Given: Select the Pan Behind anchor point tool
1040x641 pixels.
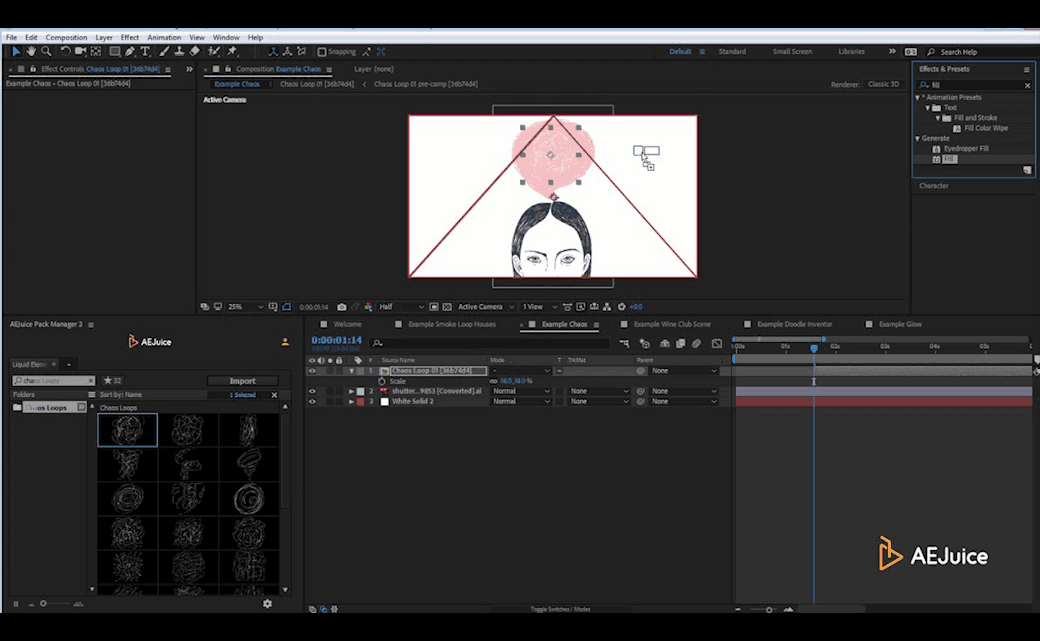Looking at the screenshot, I should coord(96,51).
